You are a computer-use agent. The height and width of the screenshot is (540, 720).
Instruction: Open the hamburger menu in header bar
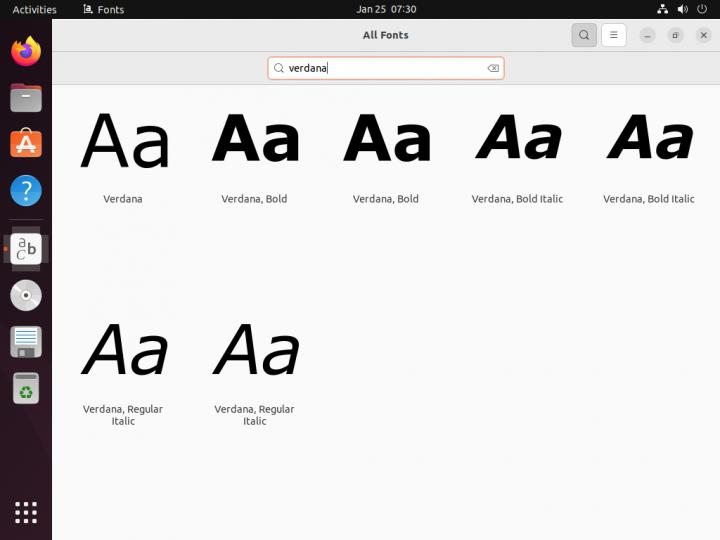[613, 35]
